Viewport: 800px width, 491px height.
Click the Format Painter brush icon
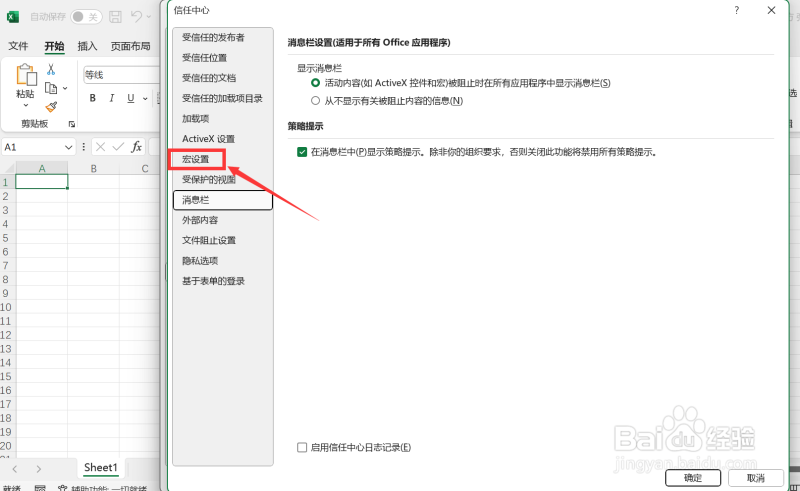tap(51, 107)
